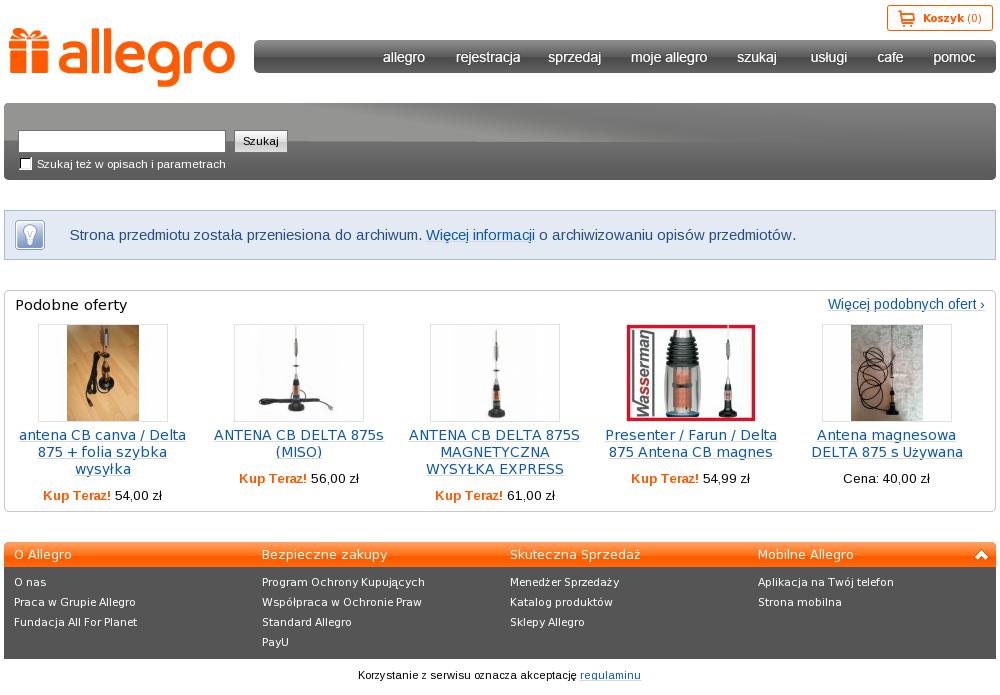Open 'pomoc' help menu item
The width and height of the screenshot is (1000, 695).
954,57
